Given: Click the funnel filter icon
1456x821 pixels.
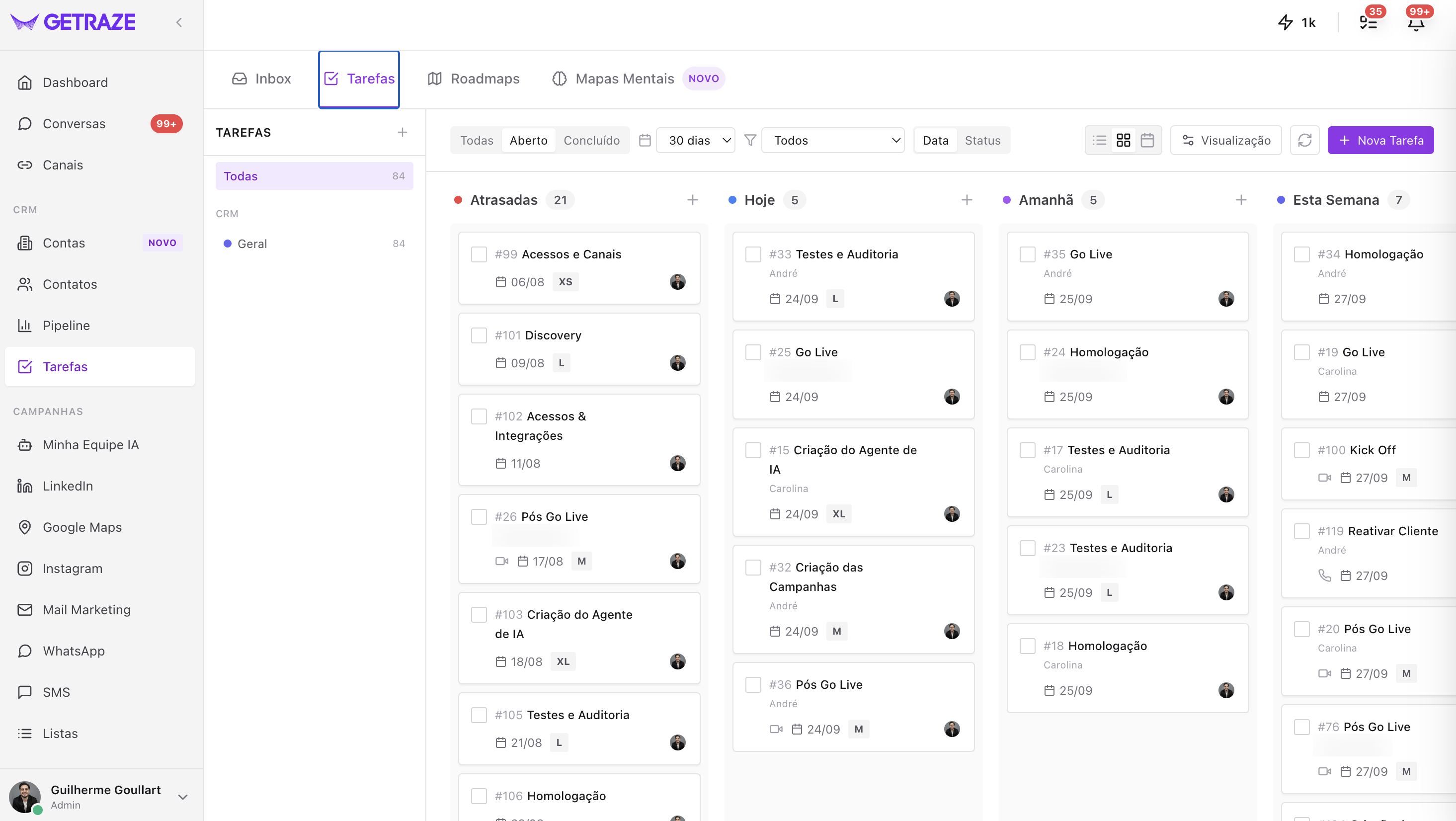Looking at the screenshot, I should click(x=750, y=140).
